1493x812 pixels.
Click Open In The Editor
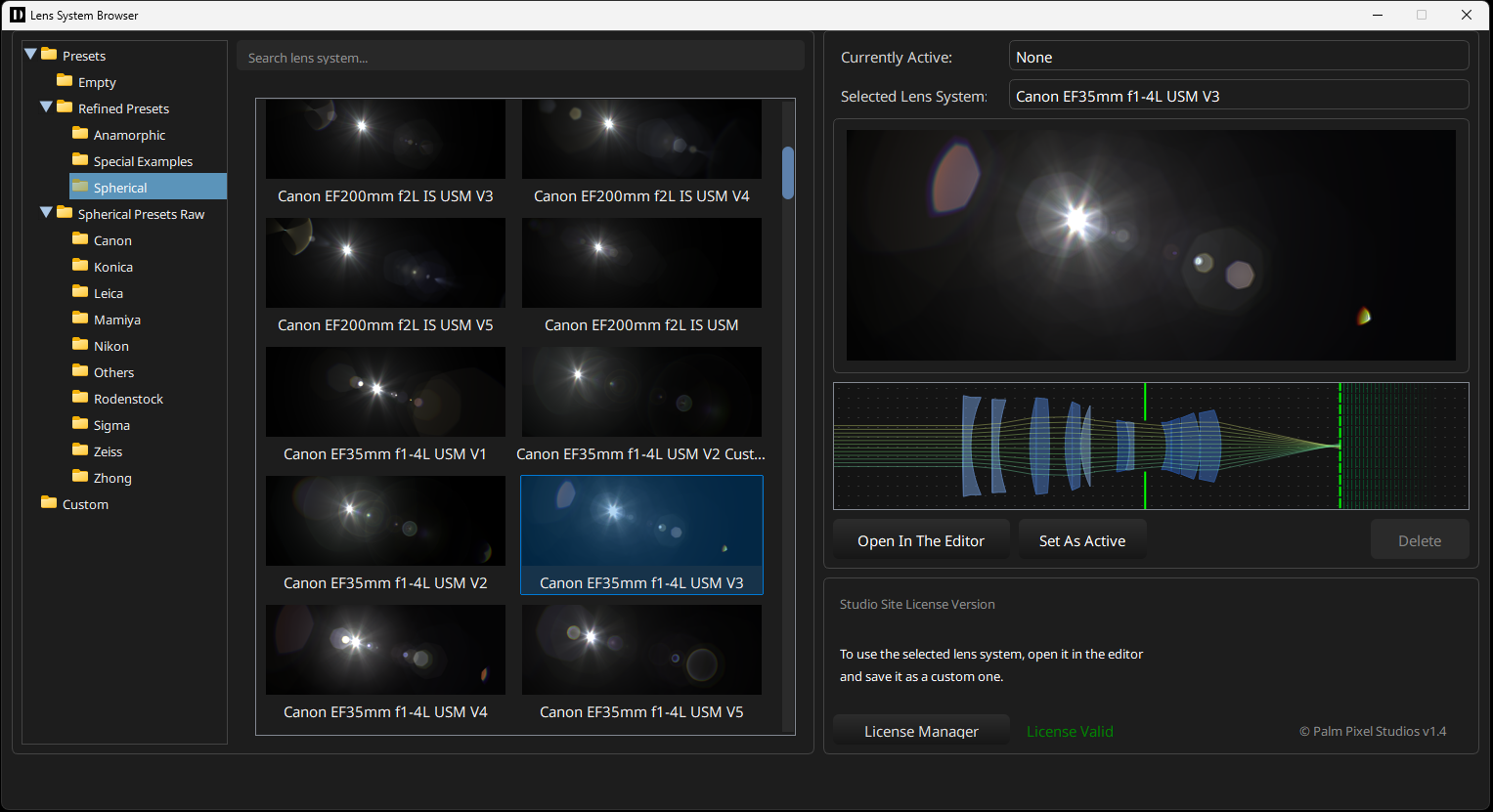pos(920,539)
